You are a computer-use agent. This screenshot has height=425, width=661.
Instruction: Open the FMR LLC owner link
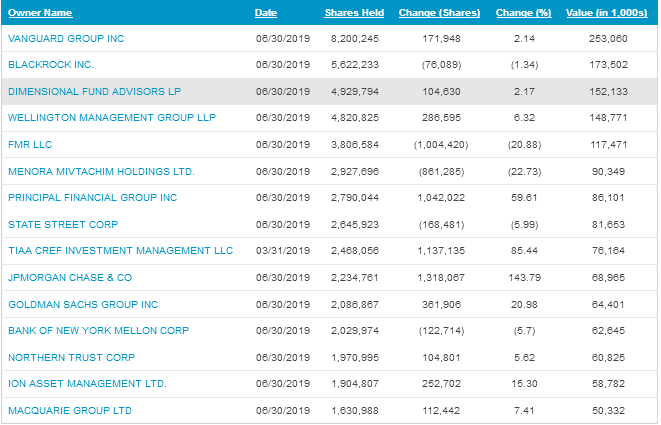[x=30, y=145]
